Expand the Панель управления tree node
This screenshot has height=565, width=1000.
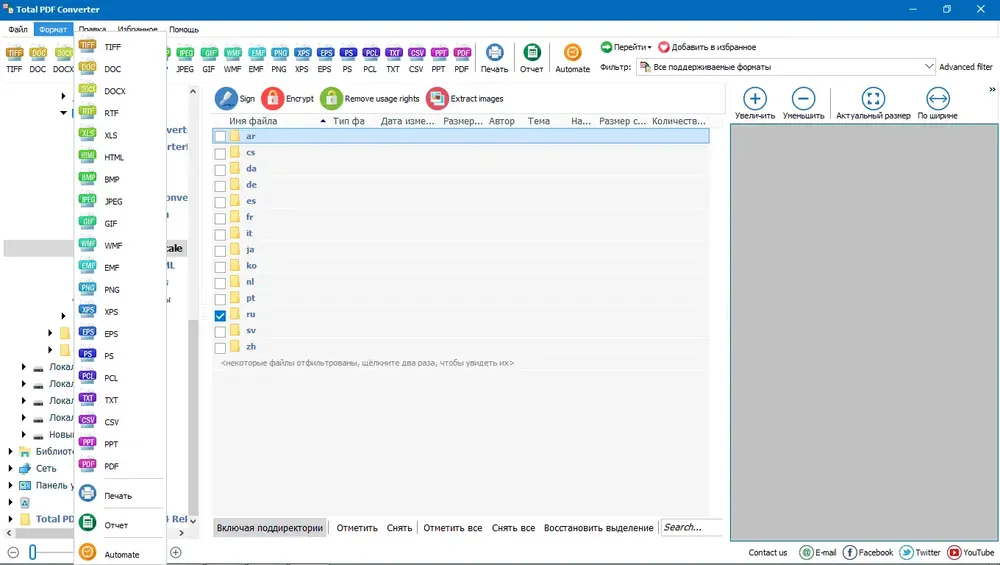click(x=10, y=485)
